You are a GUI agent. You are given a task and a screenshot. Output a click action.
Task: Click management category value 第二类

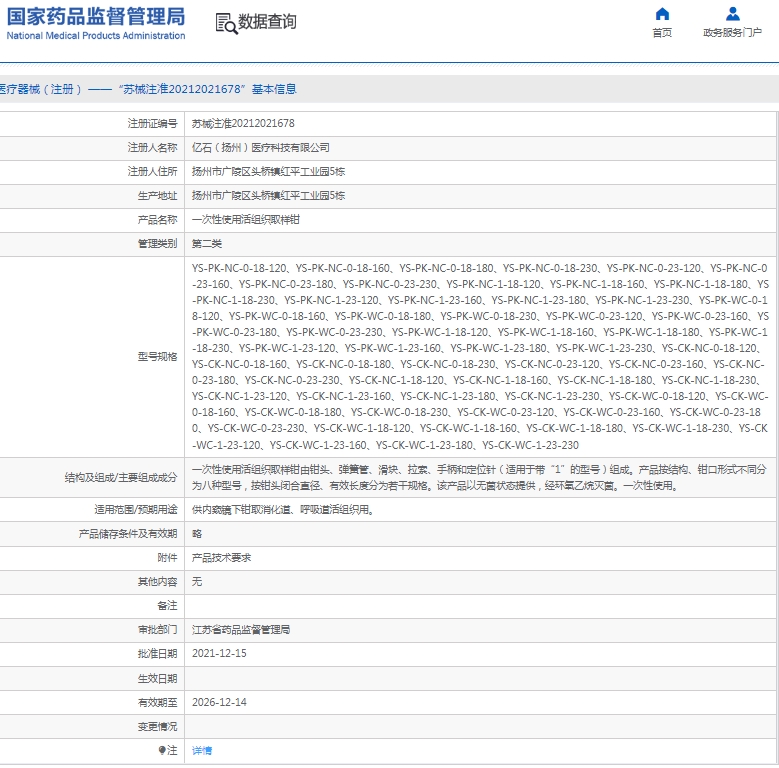click(x=207, y=243)
